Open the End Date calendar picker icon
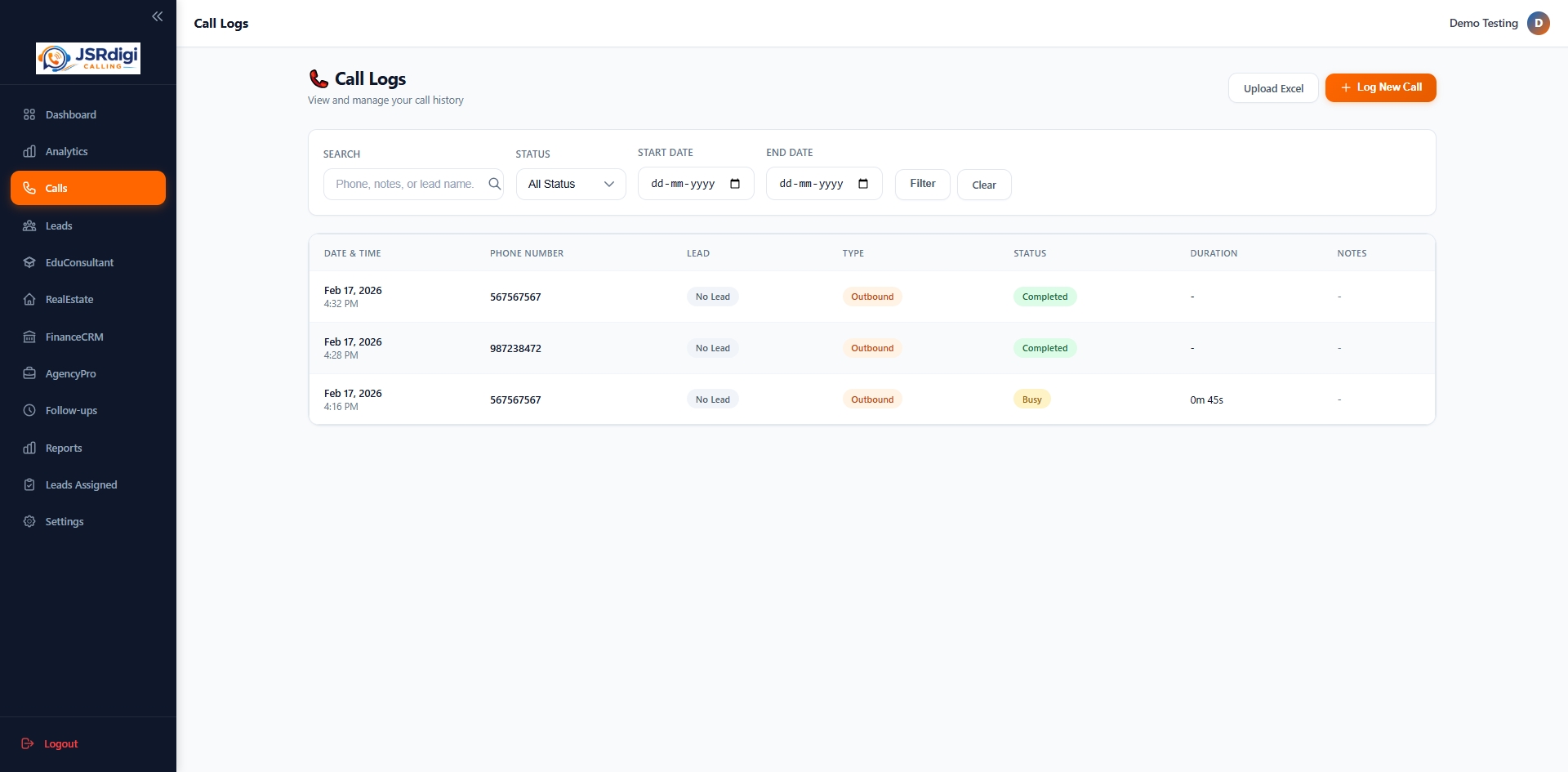Viewport: 1568px width, 772px height. 863,184
